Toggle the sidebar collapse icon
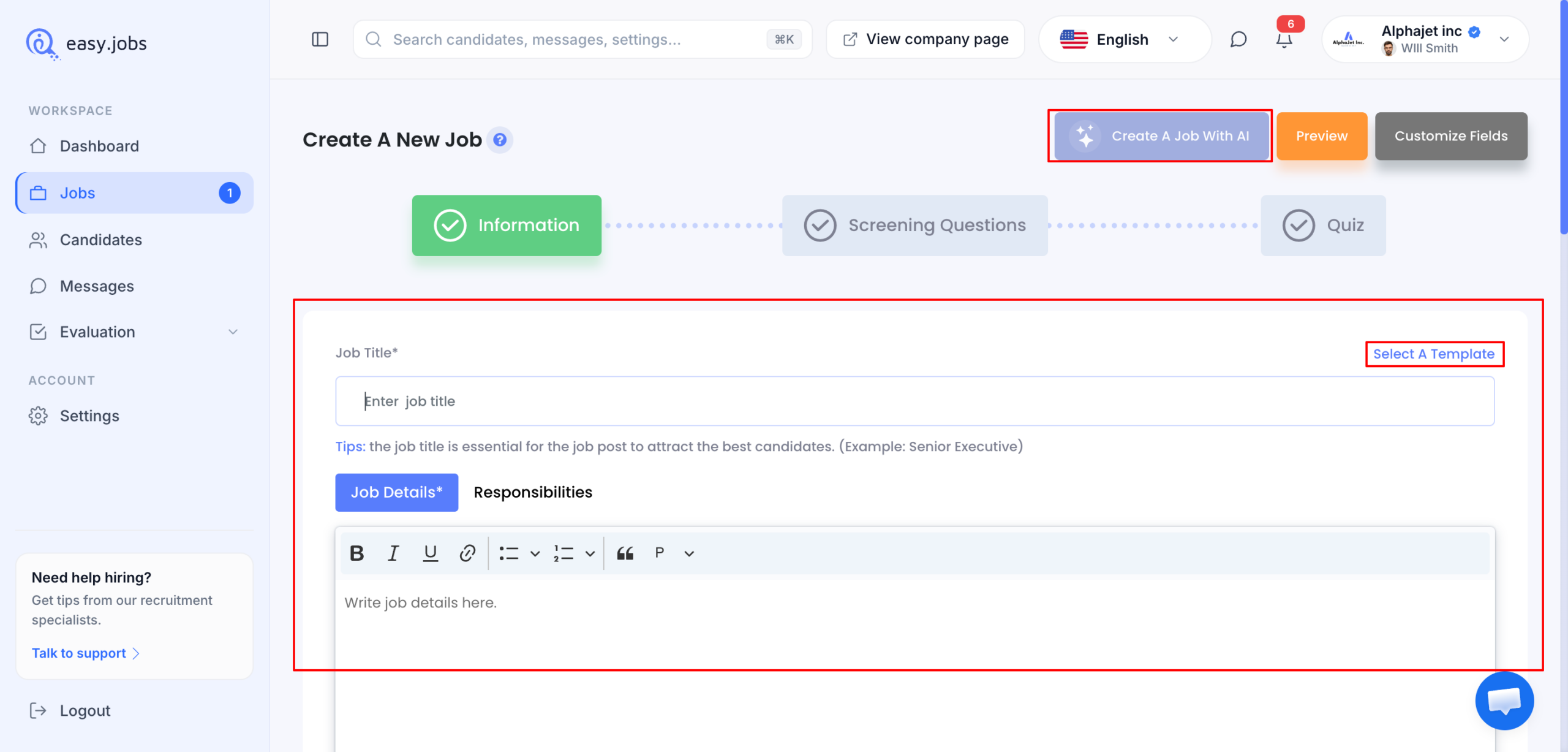Image resolution: width=1568 pixels, height=752 pixels. pyautogui.click(x=320, y=39)
